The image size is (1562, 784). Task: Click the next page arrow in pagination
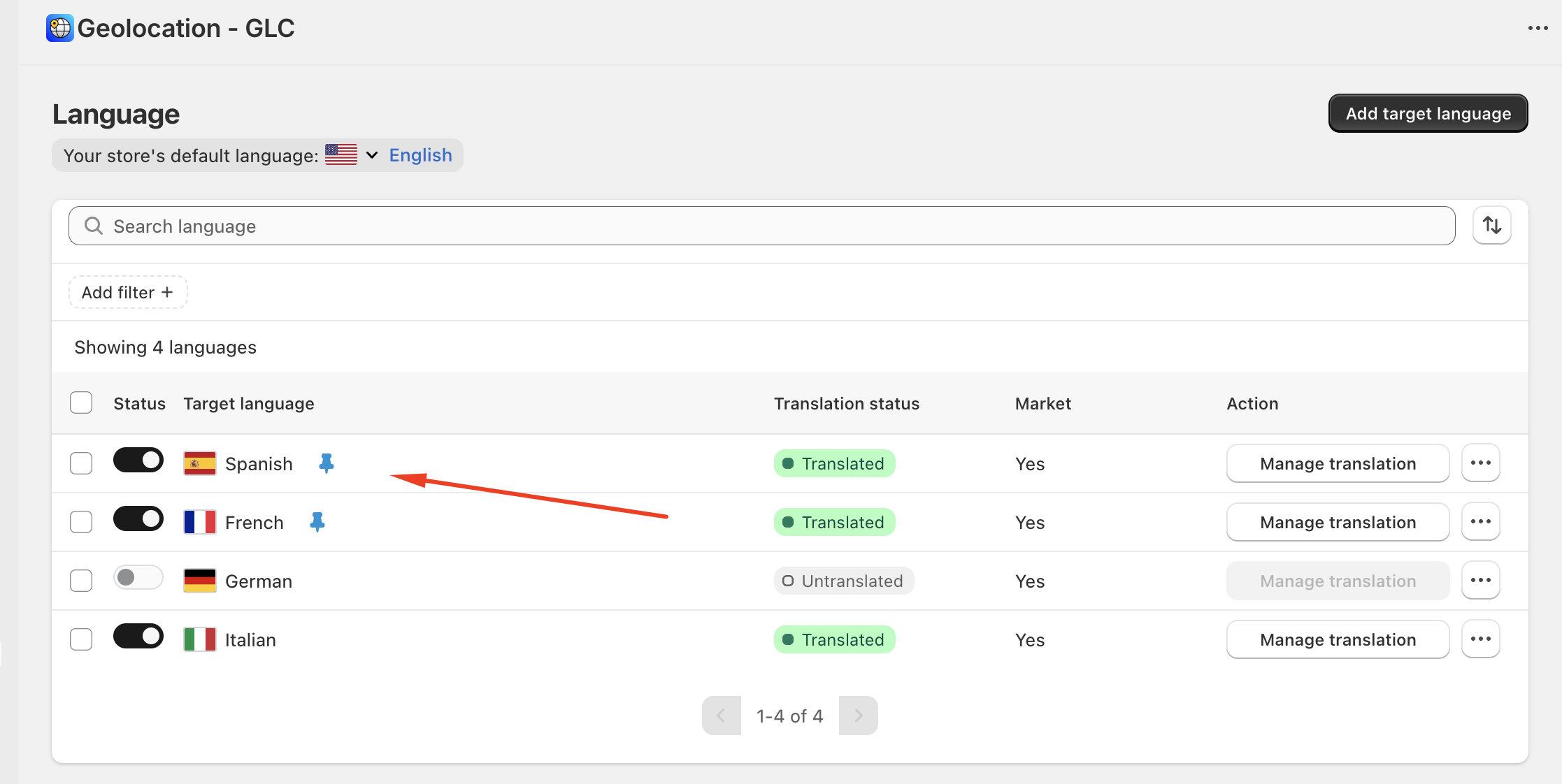pos(858,716)
